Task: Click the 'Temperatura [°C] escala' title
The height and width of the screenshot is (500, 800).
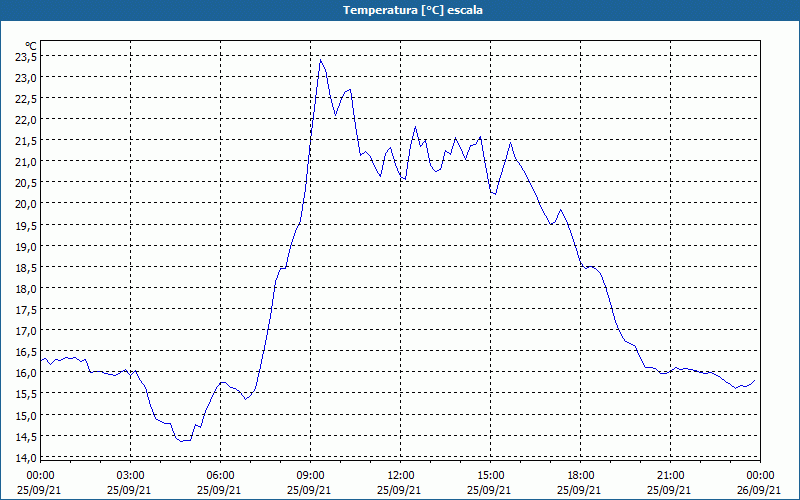Action: tap(413, 10)
